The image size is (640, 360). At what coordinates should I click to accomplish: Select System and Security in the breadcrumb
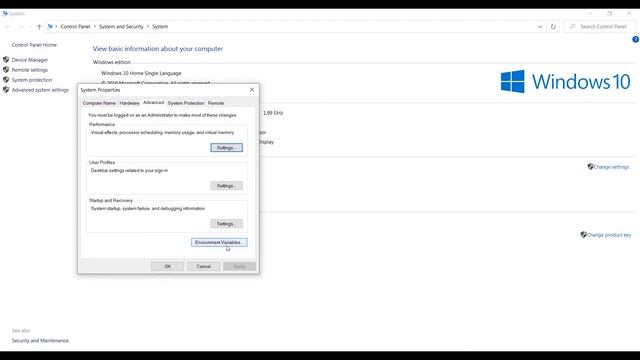point(121,27)
